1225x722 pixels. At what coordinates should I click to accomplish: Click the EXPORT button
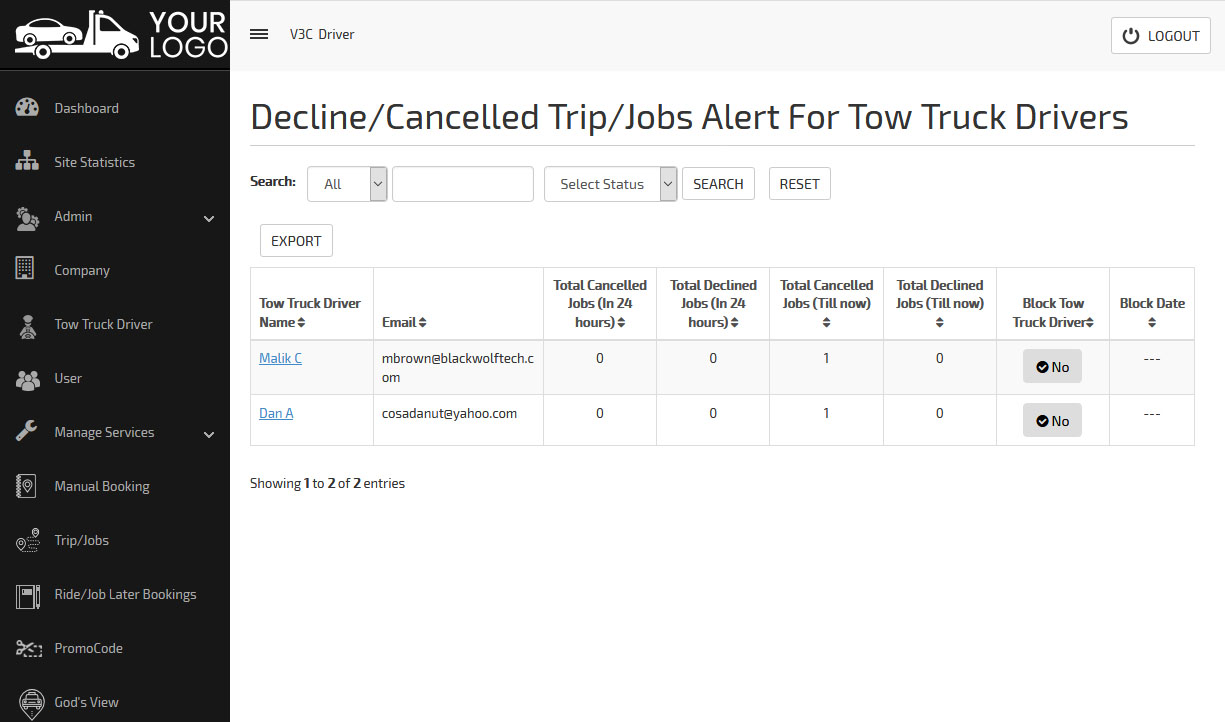pyautogui.click(x=296, y=241)
